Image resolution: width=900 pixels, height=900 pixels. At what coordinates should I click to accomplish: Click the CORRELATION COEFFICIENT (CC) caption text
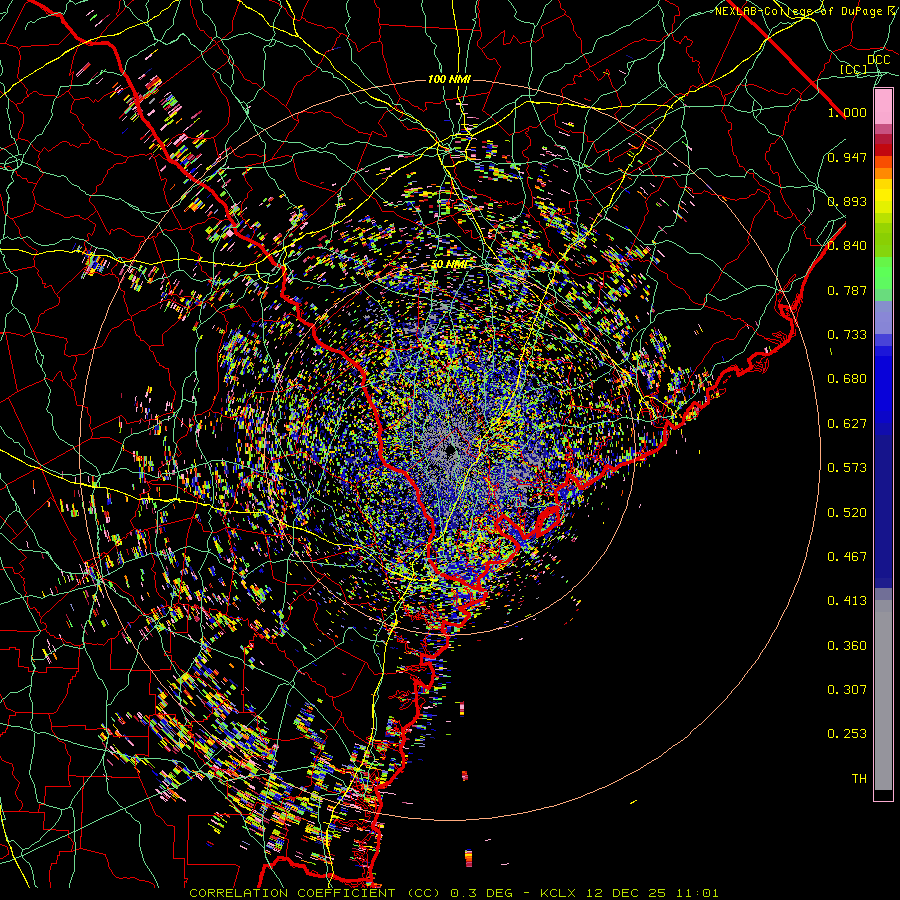coord(315,893)
